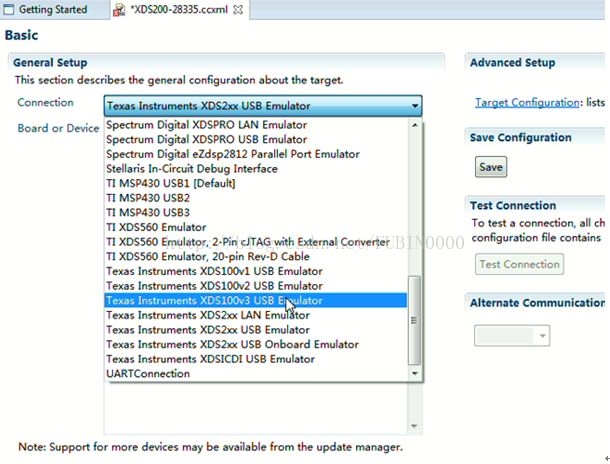This screenshot has height=464, width=610.
Task: Select XDS2xx USB Emulator in dropdown list
Action: pos(256,330)
